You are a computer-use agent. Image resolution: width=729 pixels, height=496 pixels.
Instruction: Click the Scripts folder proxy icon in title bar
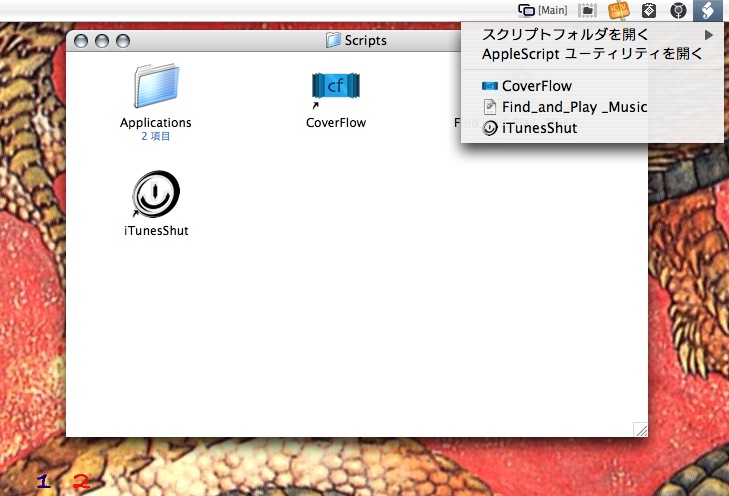333,40
